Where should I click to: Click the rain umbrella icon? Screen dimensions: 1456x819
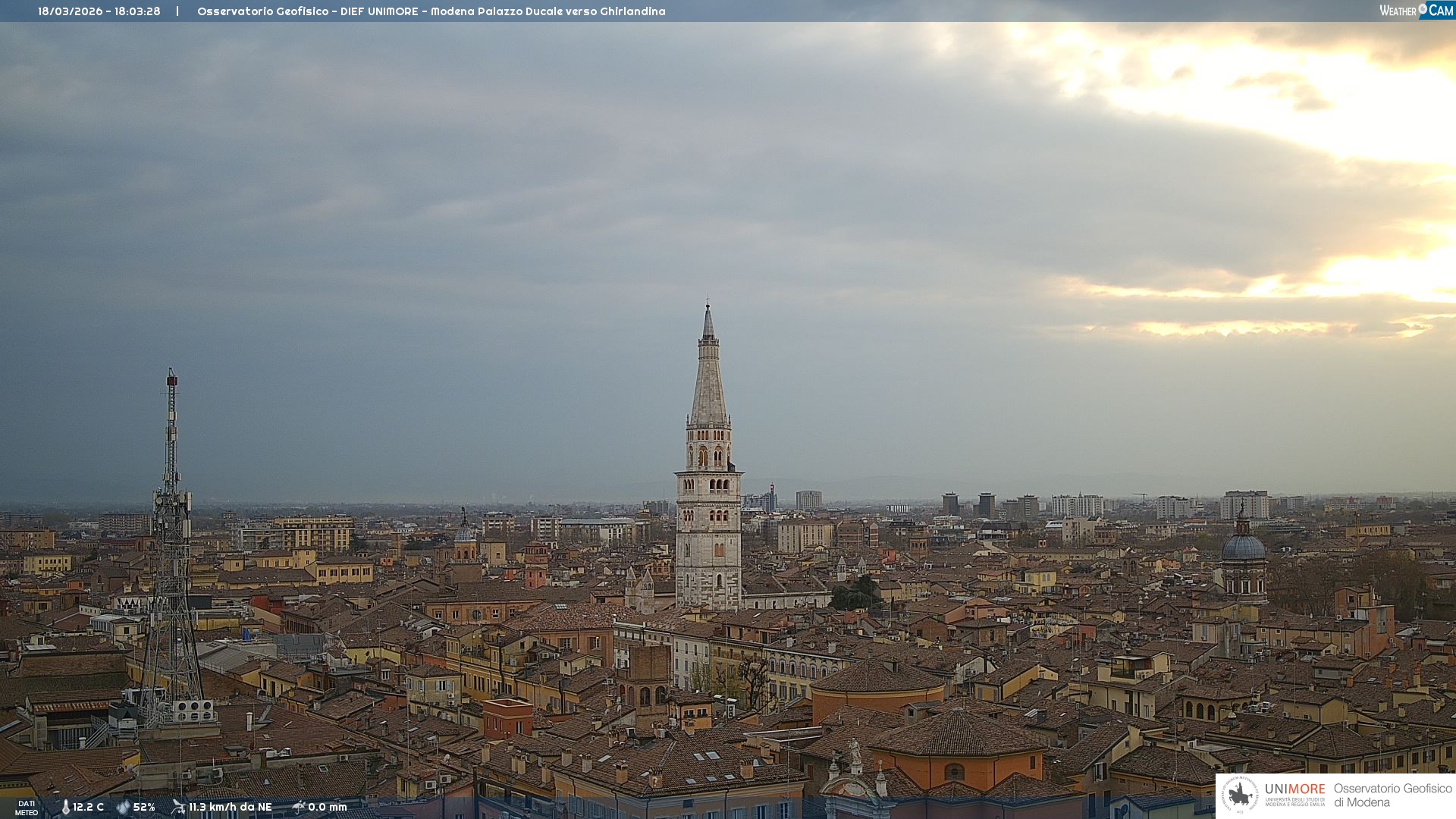click(x=298, y=807)
